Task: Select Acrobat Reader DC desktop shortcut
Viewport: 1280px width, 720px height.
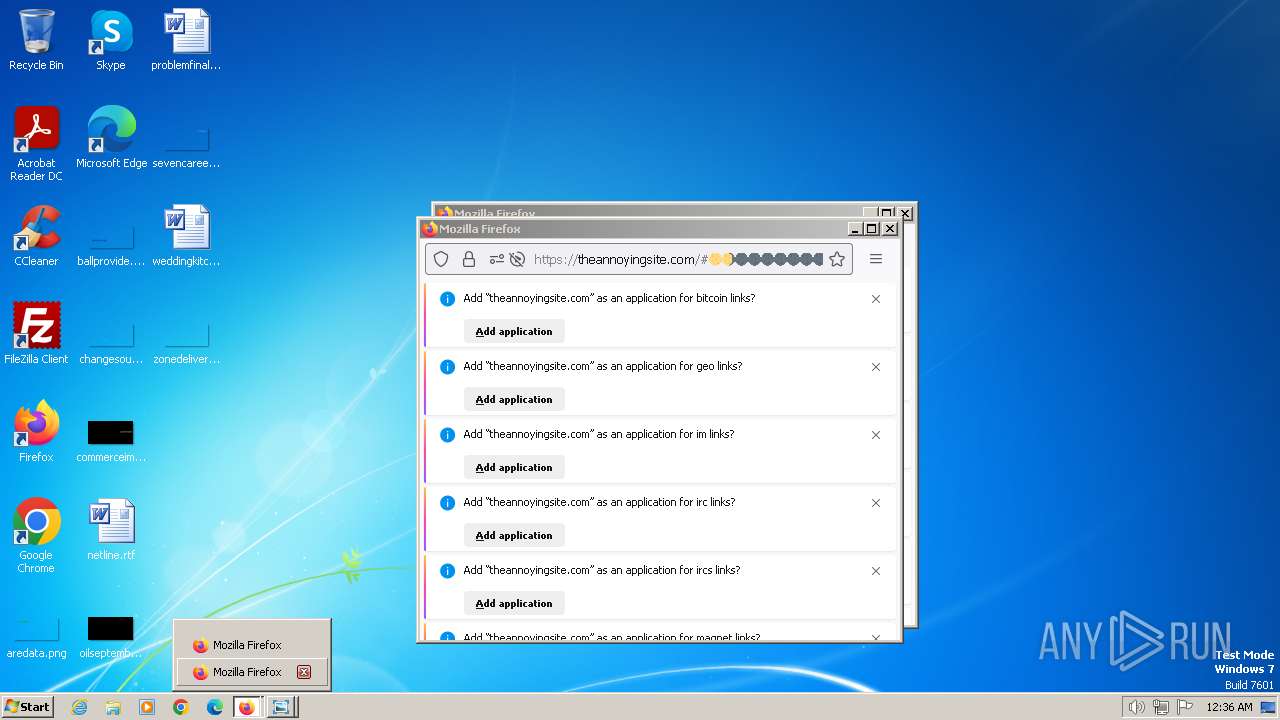Action: [x=36, y=144]
